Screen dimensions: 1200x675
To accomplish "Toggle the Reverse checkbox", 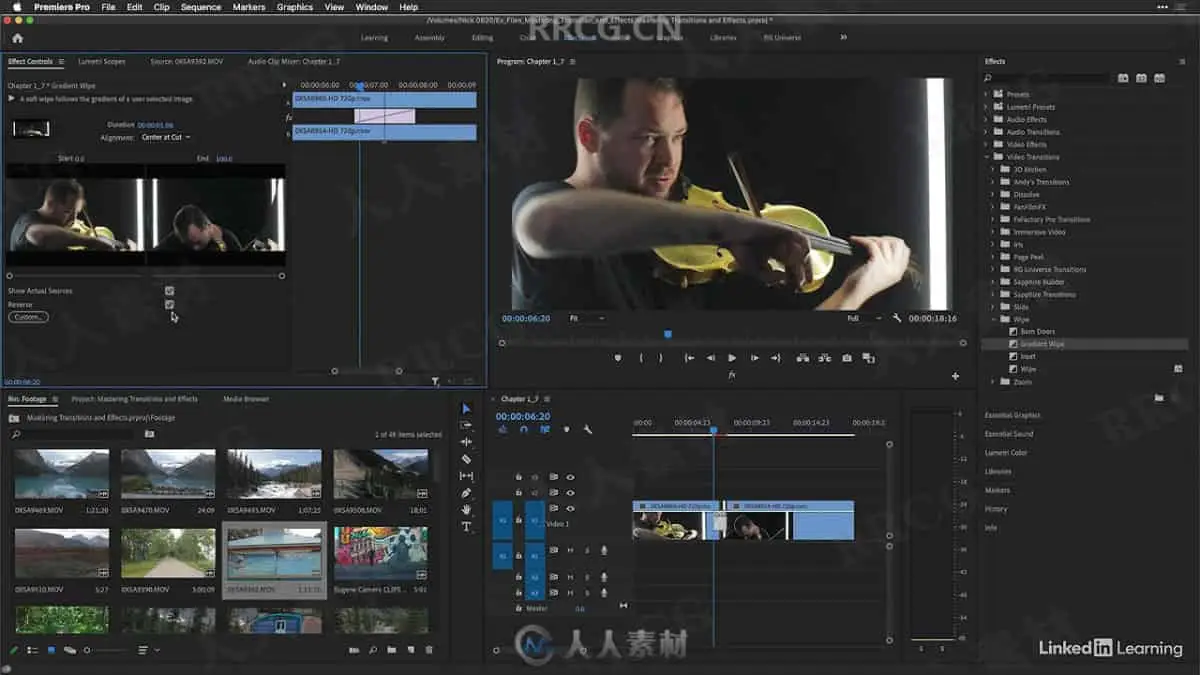I will (x=169, y=304).
